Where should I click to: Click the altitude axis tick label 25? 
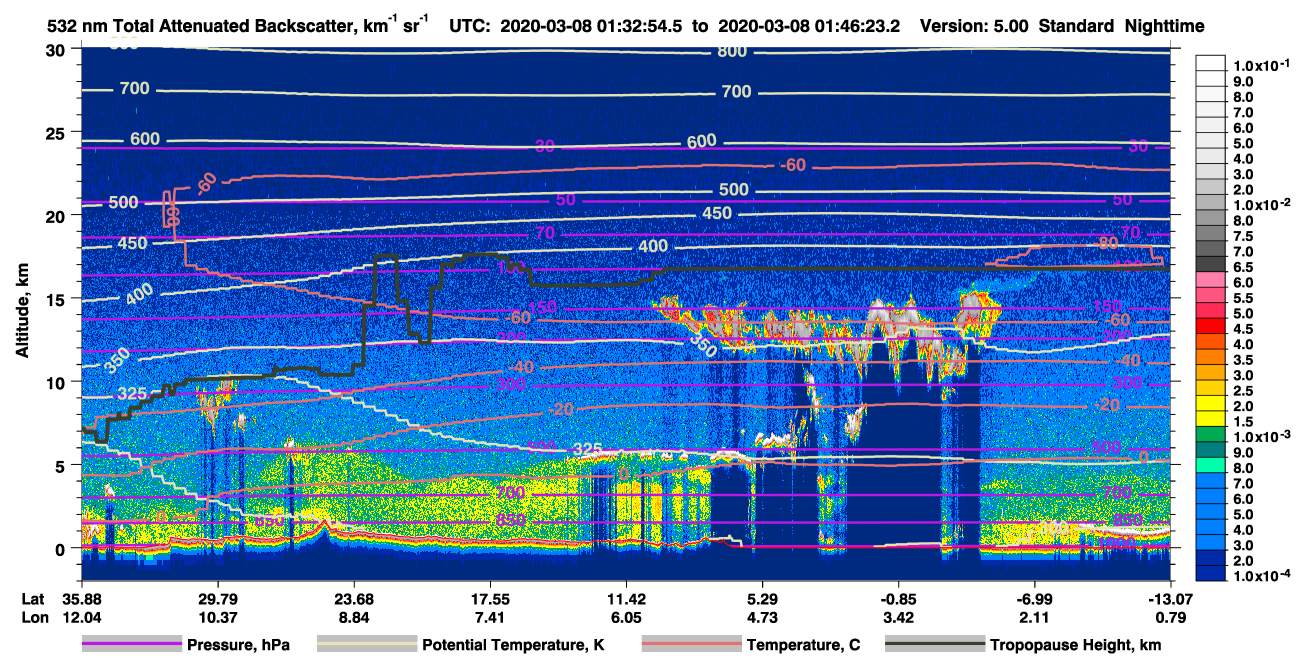[58, 133]
